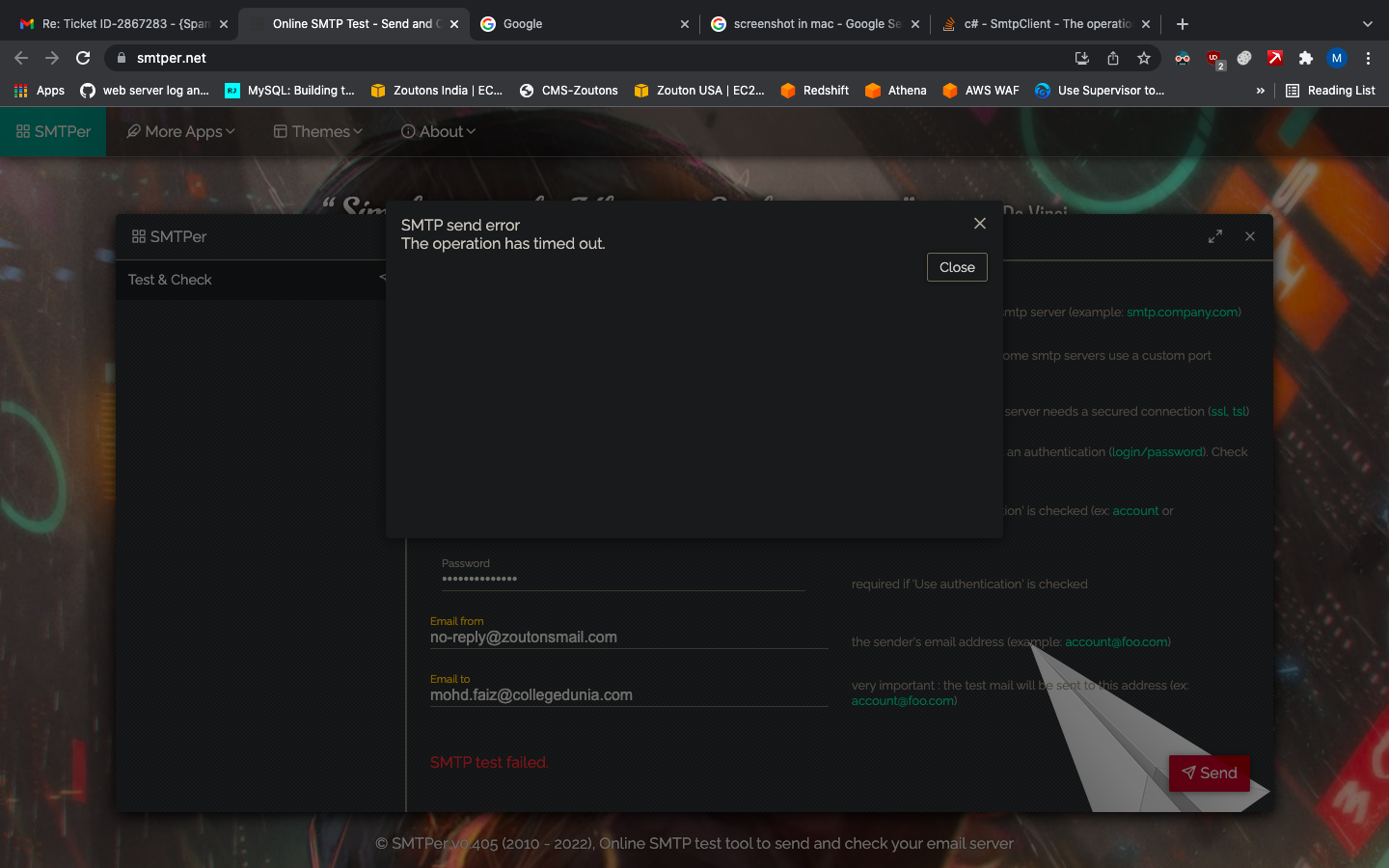Expand the SMTPer panel to fullscreen
1389x868 pixels.
tap(1215, 236)
